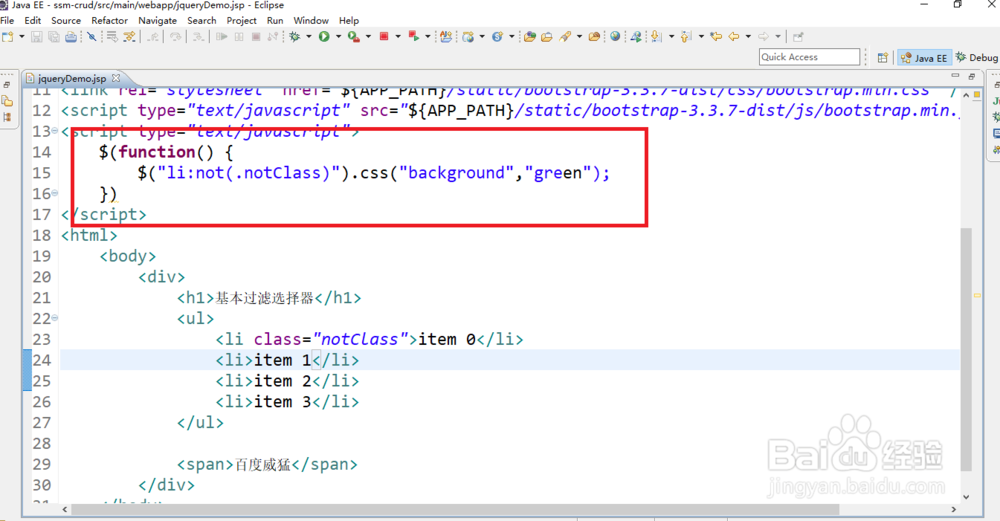Click the Skip All Breakpoints icon
Viewport: 1000px width, 521px height.
pyautogui.click(x=91, y=37)
